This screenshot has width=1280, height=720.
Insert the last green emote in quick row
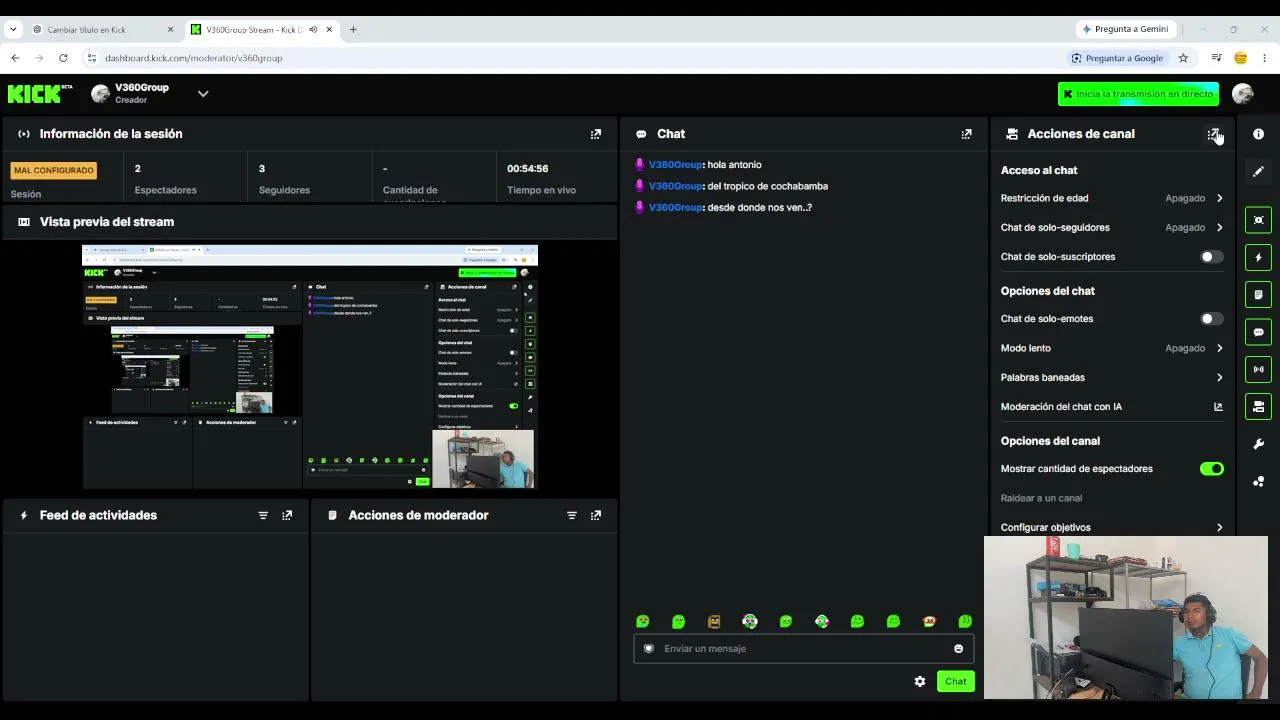coord(965,621)
